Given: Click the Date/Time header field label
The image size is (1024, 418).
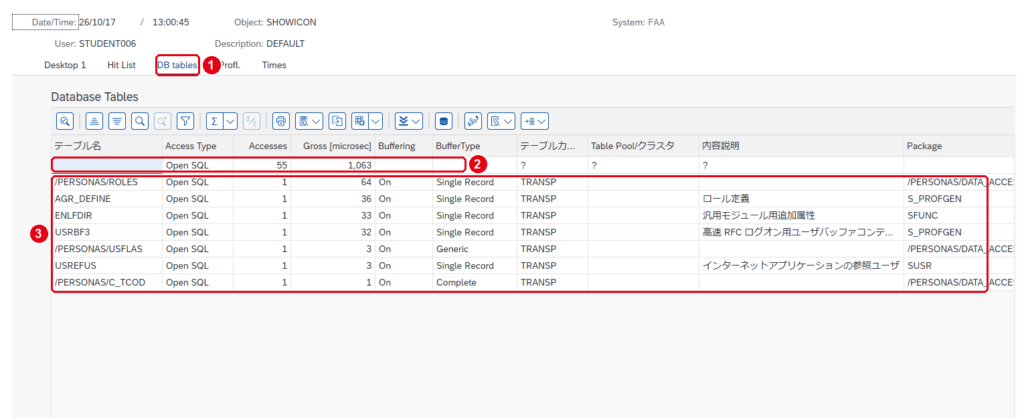Looking at the screenshot, I should 54,22.
